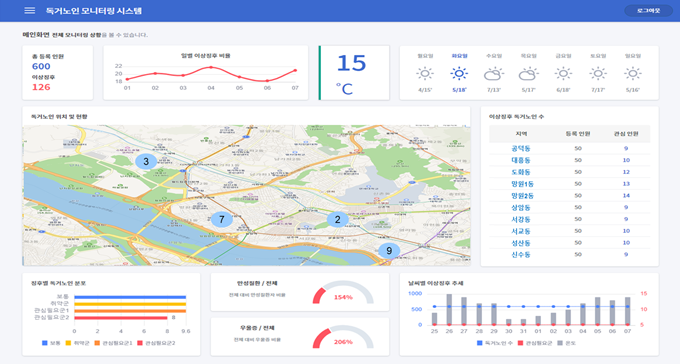
Task: Open the 망원1동 region link
Action: point(522,184)
